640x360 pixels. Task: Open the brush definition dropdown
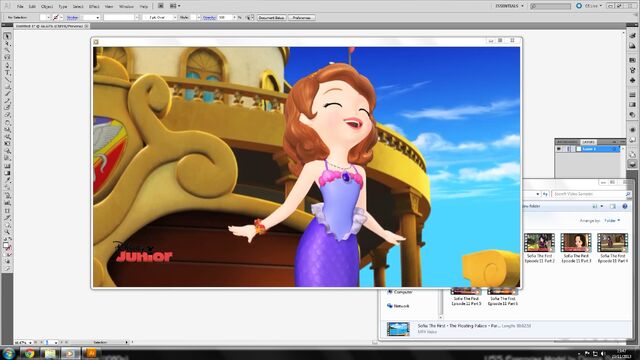click(175, 18)
